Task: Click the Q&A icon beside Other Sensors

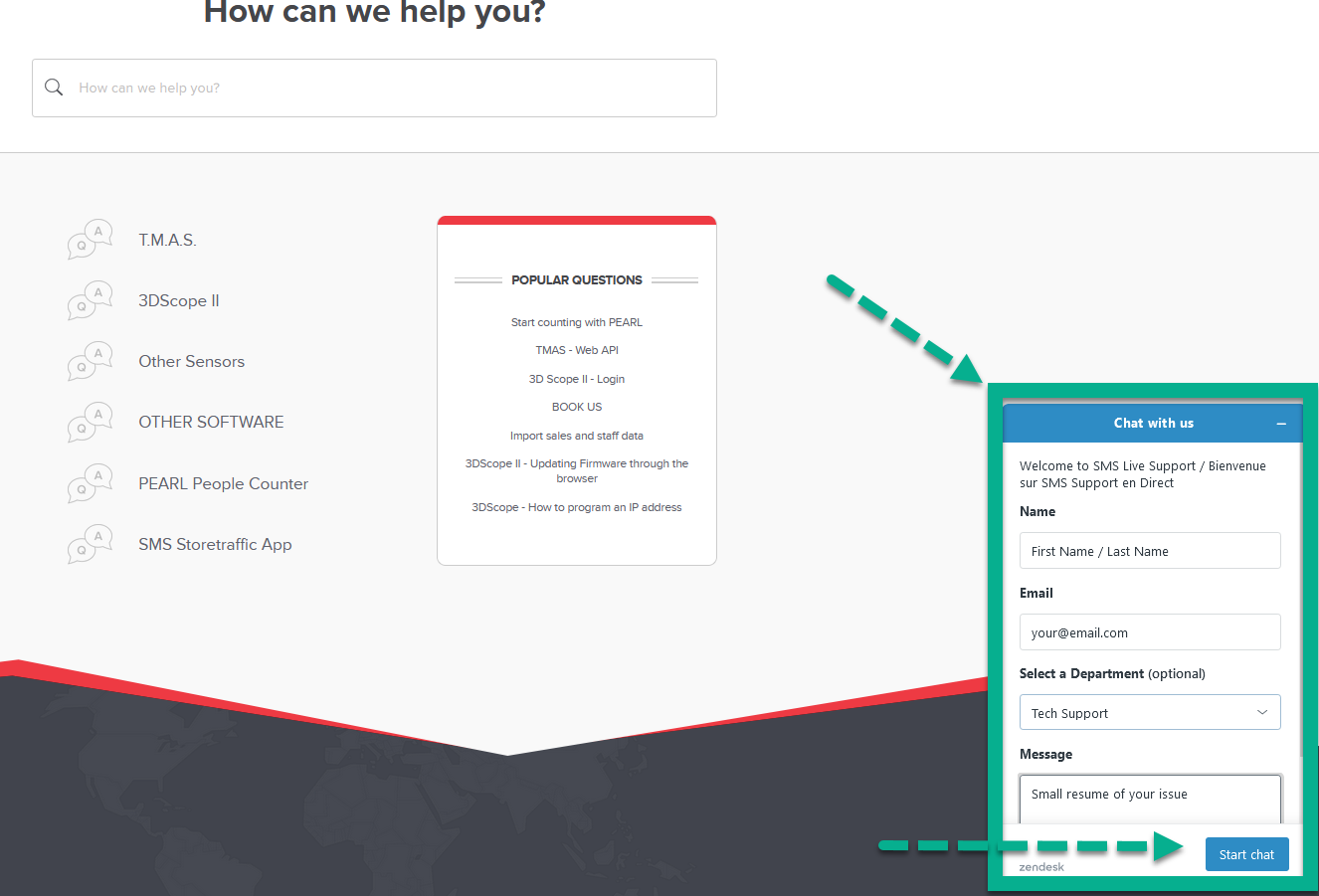Action: pos(90,361)
